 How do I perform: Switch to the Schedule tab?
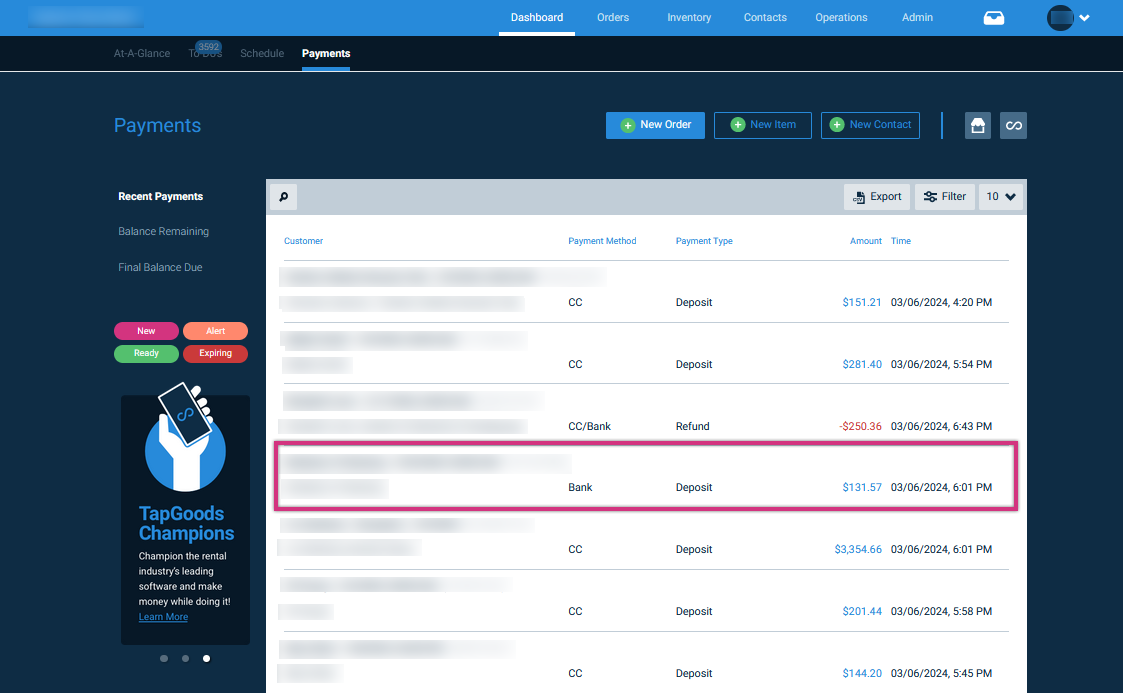pos(262,54)
